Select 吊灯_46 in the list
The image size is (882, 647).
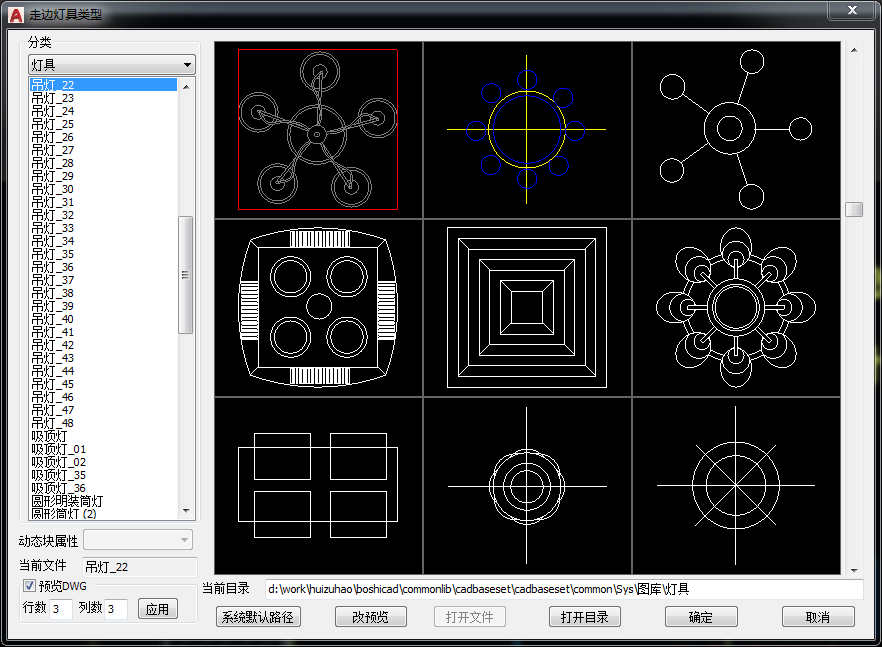[x=103, y=397]
